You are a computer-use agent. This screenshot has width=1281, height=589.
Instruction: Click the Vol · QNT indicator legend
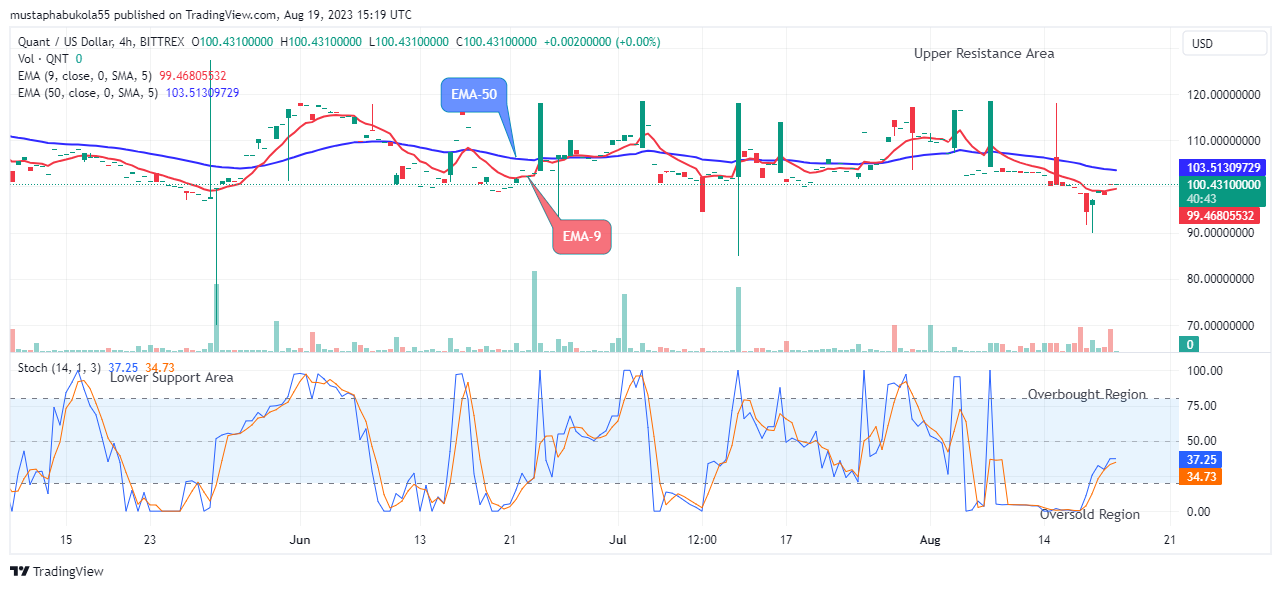(50, 58)
